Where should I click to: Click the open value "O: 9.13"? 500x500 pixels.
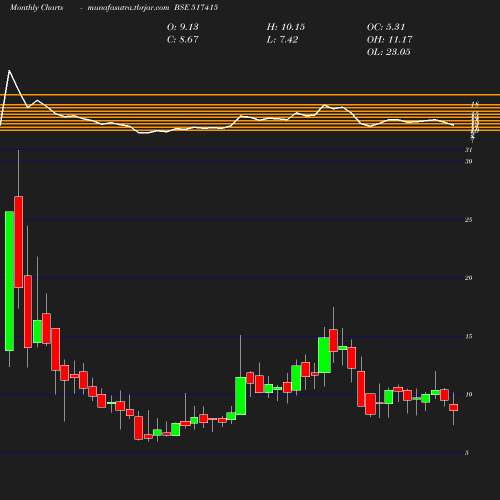(183, 27)
